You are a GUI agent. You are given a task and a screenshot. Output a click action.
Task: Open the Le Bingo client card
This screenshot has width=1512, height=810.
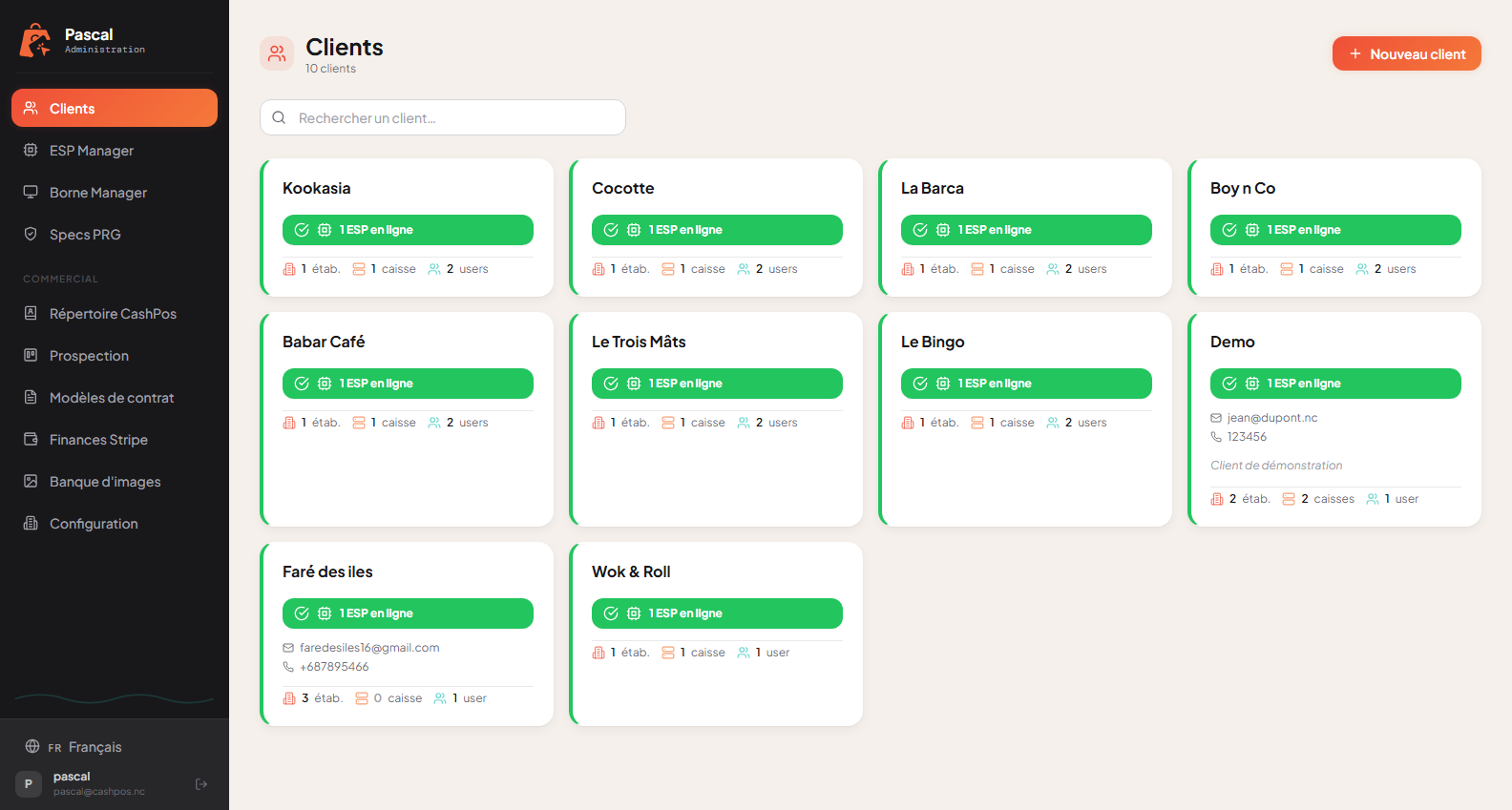pos(1025,419)
